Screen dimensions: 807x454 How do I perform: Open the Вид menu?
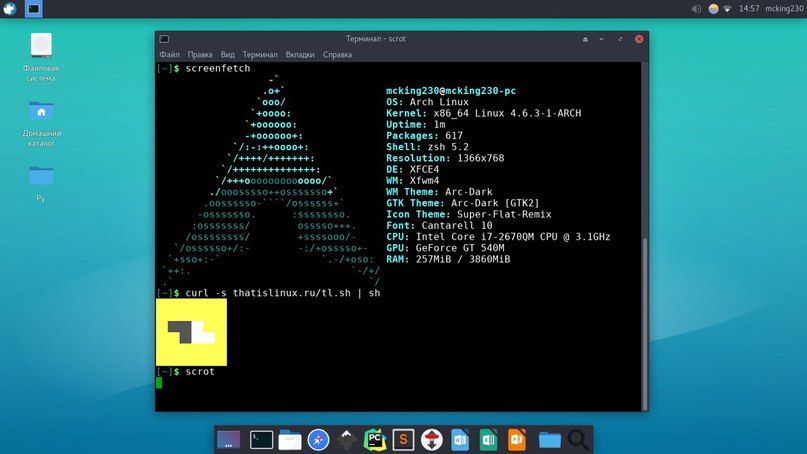tap(227, 55)
